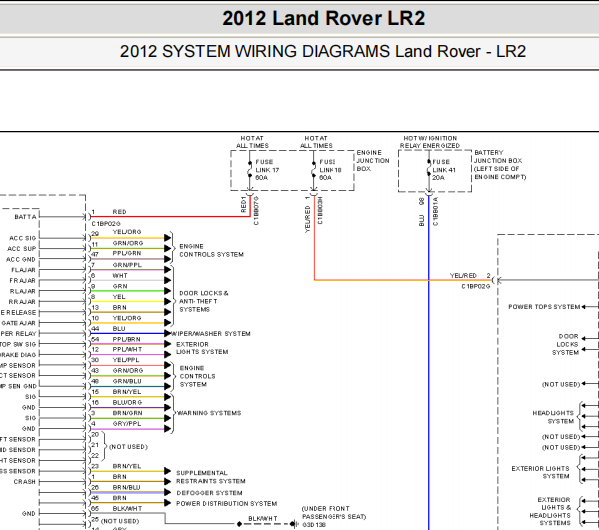Click the "YEL/ORG" wire label at pin 29
This screenshot has height=530, width=599.
click(x=127, y=232)
